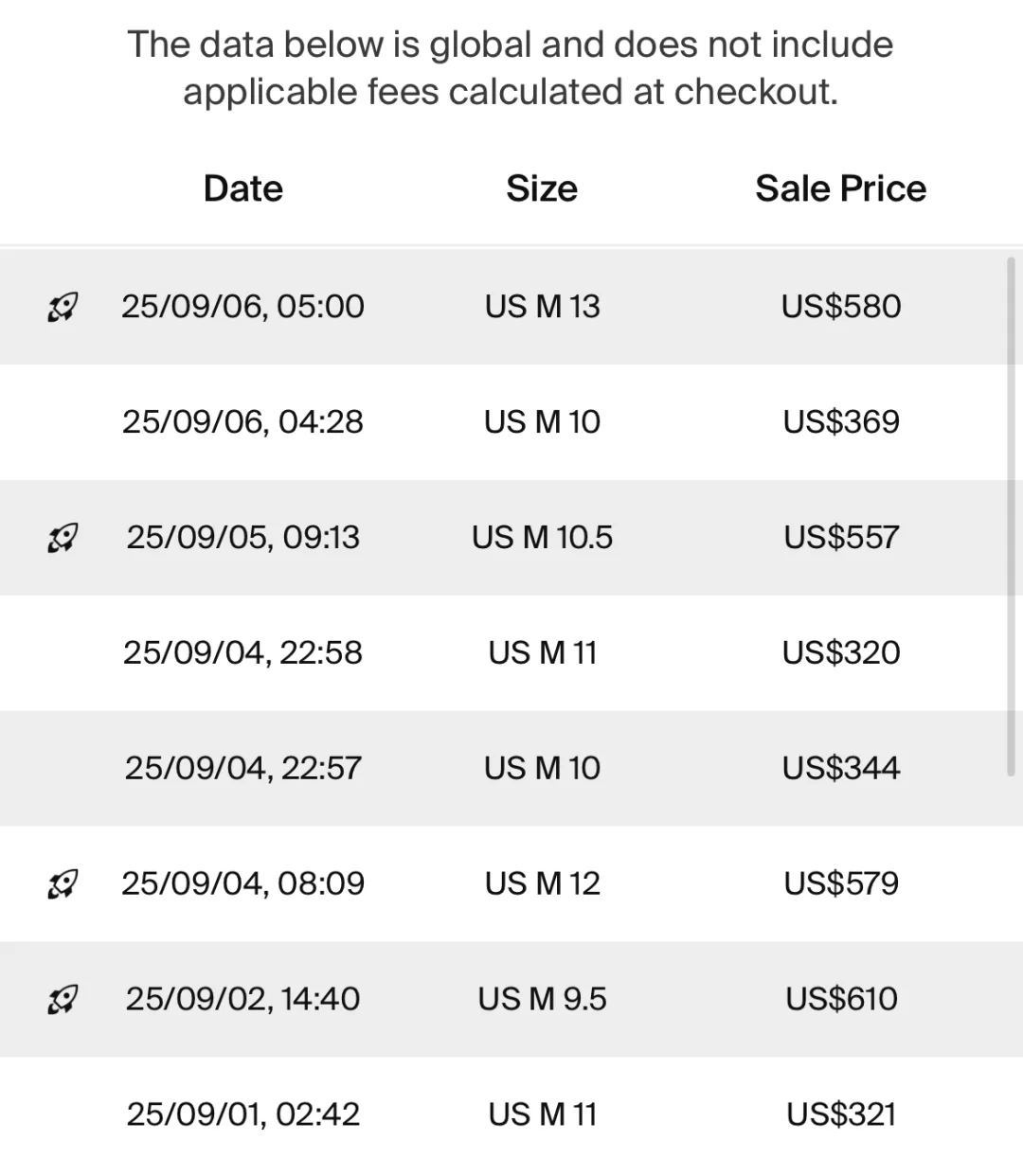Click the Size column header

click(542, 188)
